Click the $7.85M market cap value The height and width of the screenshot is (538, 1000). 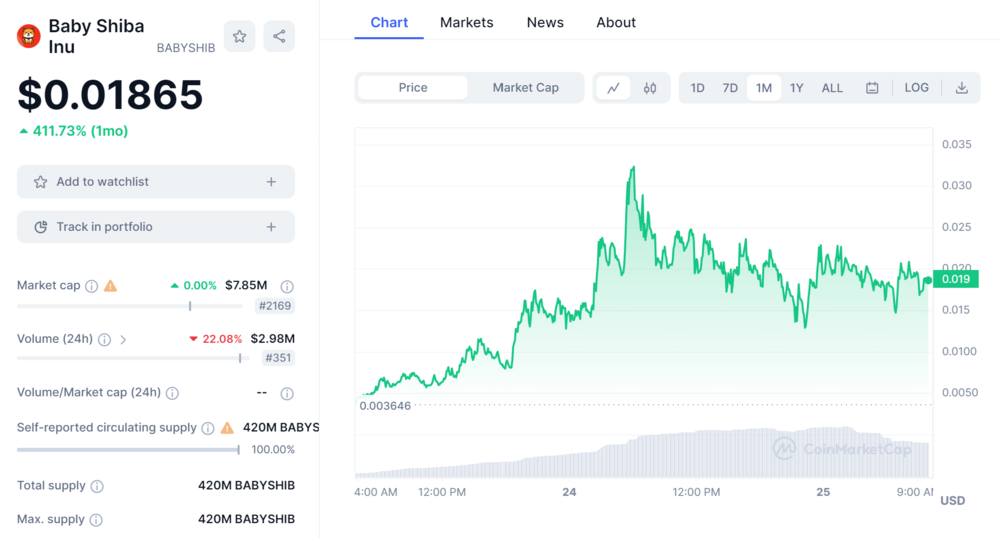tap(246, 286)
